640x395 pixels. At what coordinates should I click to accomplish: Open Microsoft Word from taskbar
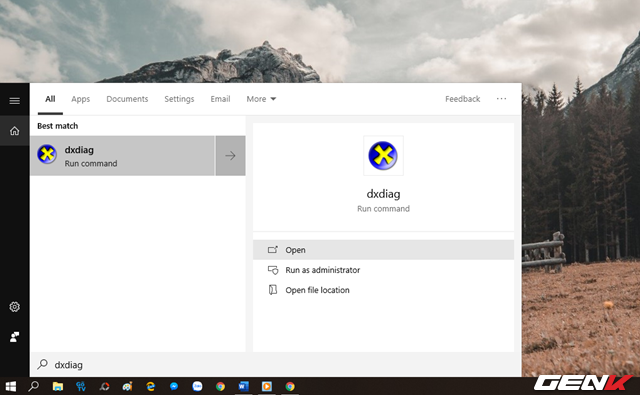click(244, 386)
